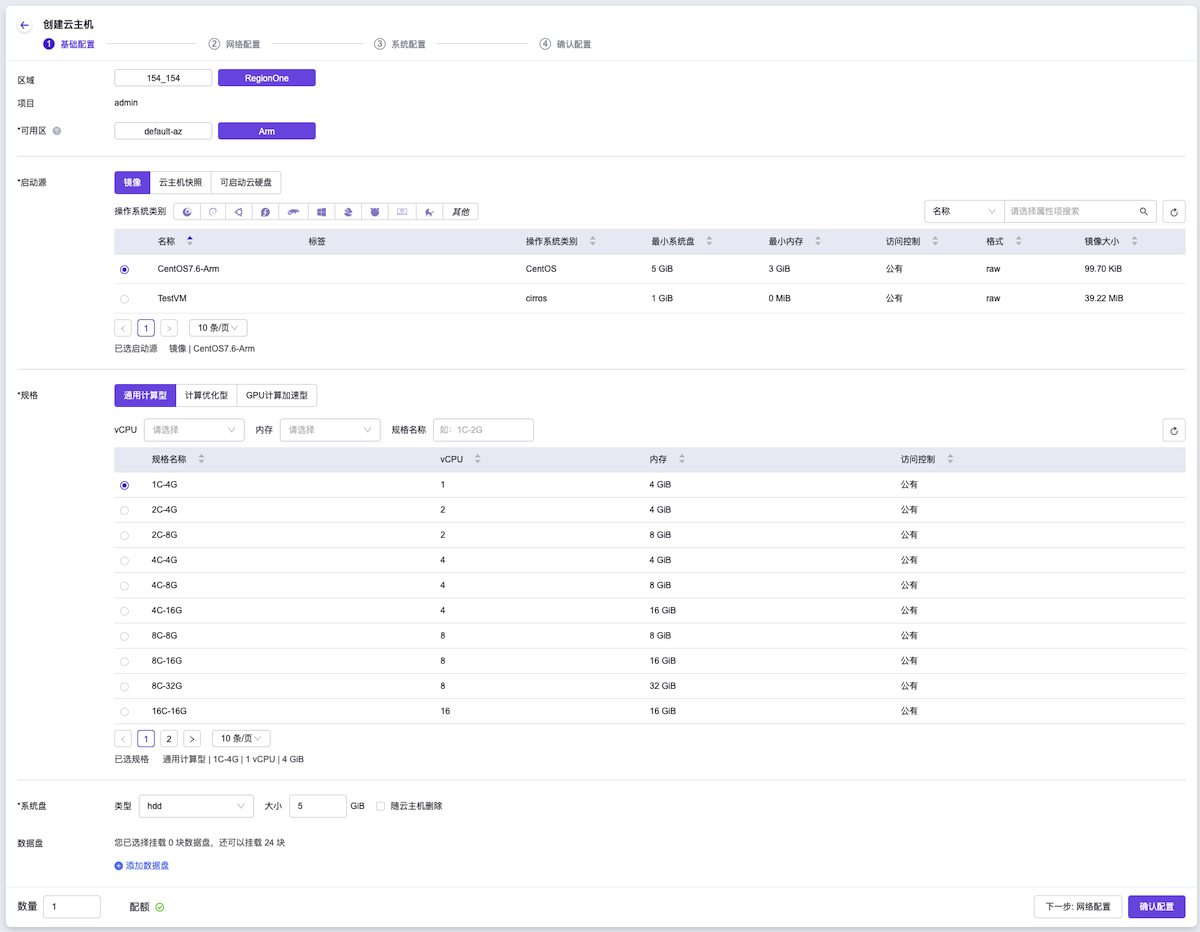Click the 数量 quantity input field

pos(72,907)
